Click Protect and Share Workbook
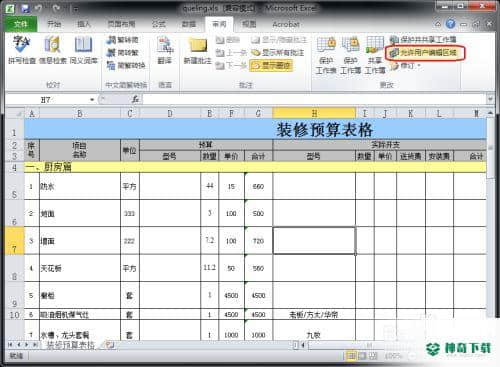The height and width of the screenshot is (367, 500). [x=423, y=39]
